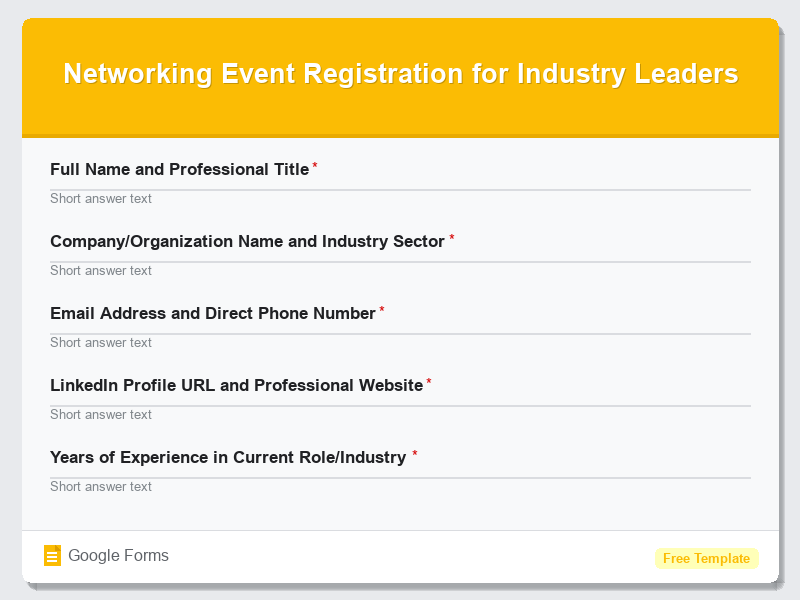800x600 pixels.
Task: Click the LinkedIn Profile URL question label
Action: (236, 385)
